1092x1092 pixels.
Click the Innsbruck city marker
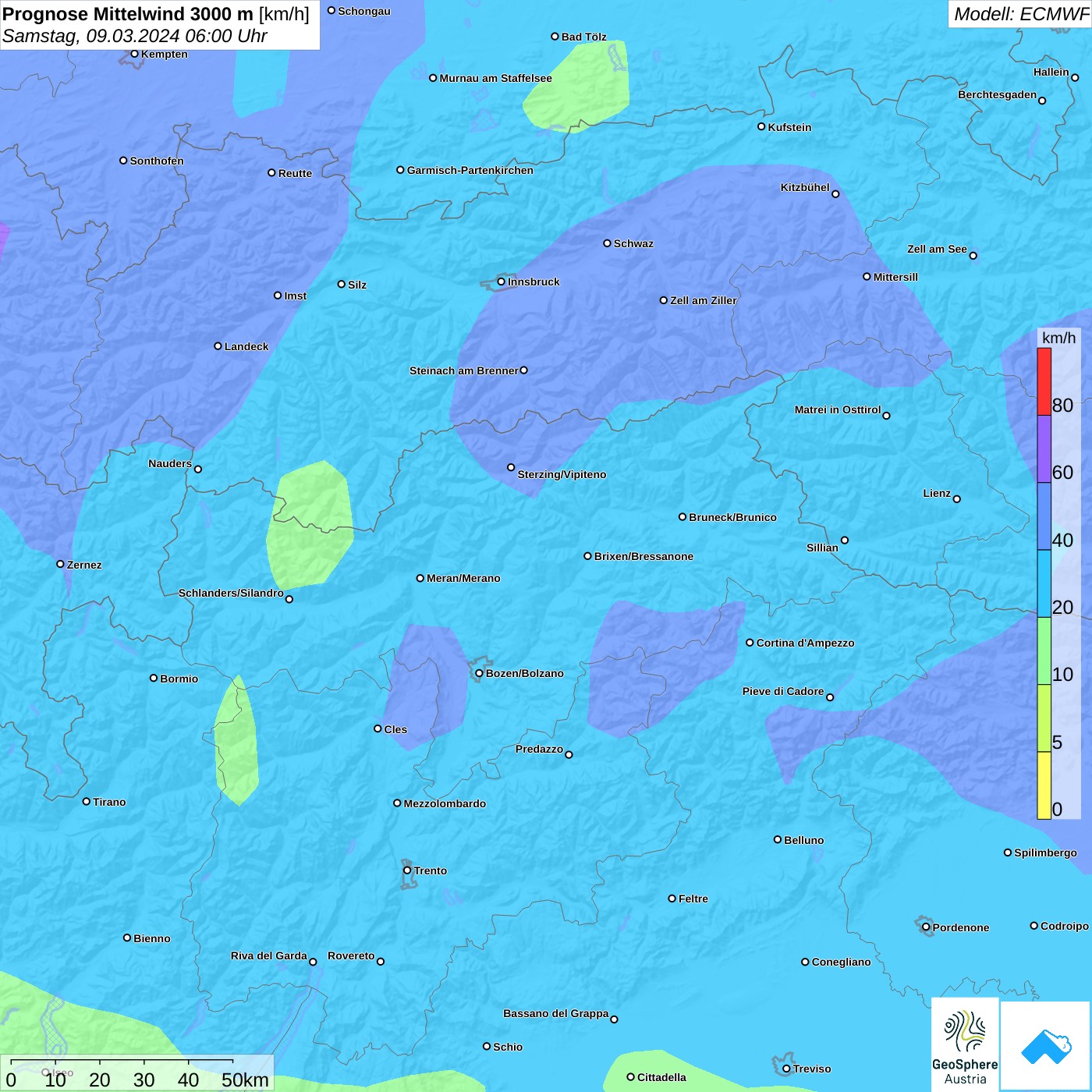pyautogui.click(x=502, y=282)
